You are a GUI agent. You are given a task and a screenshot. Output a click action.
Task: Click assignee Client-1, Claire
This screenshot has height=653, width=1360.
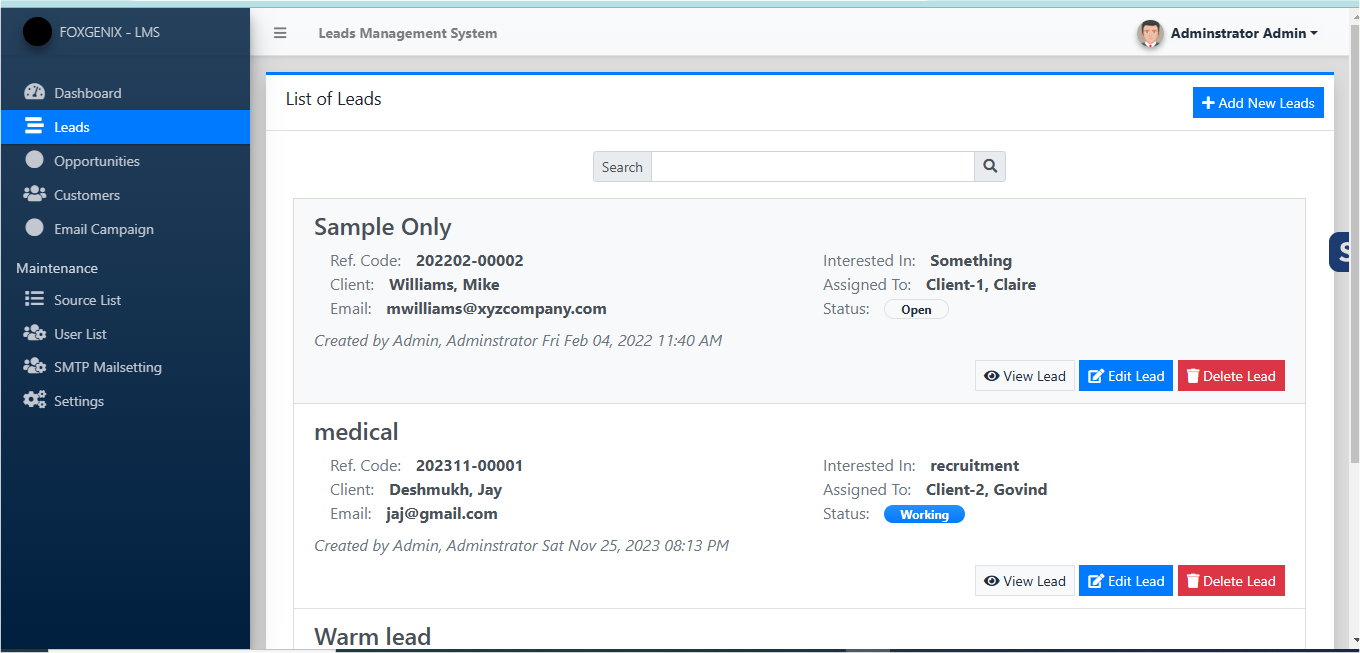point(981,285)
